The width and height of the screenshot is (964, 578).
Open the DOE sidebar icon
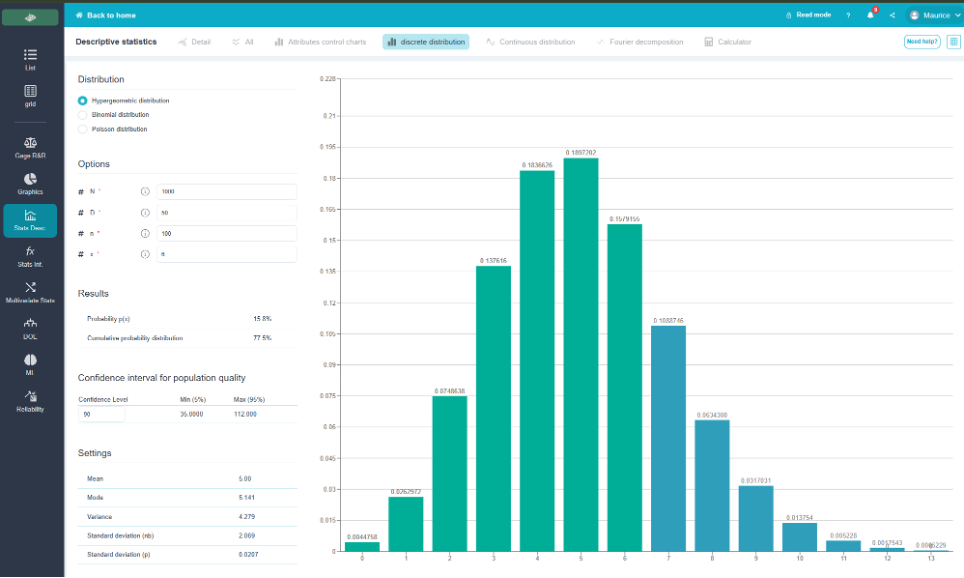coord(30,323)
